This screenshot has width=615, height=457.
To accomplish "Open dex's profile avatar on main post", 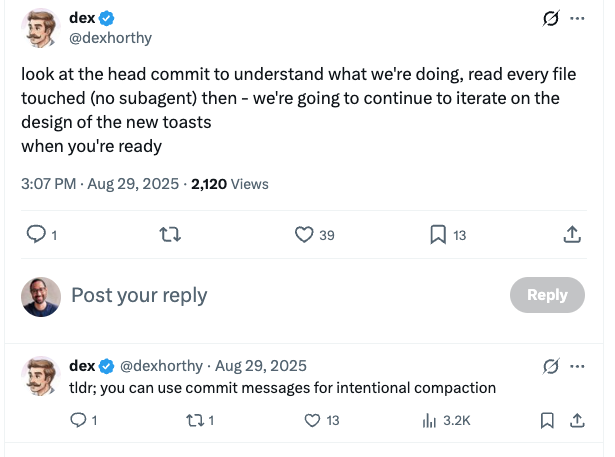I will [41, 28].
